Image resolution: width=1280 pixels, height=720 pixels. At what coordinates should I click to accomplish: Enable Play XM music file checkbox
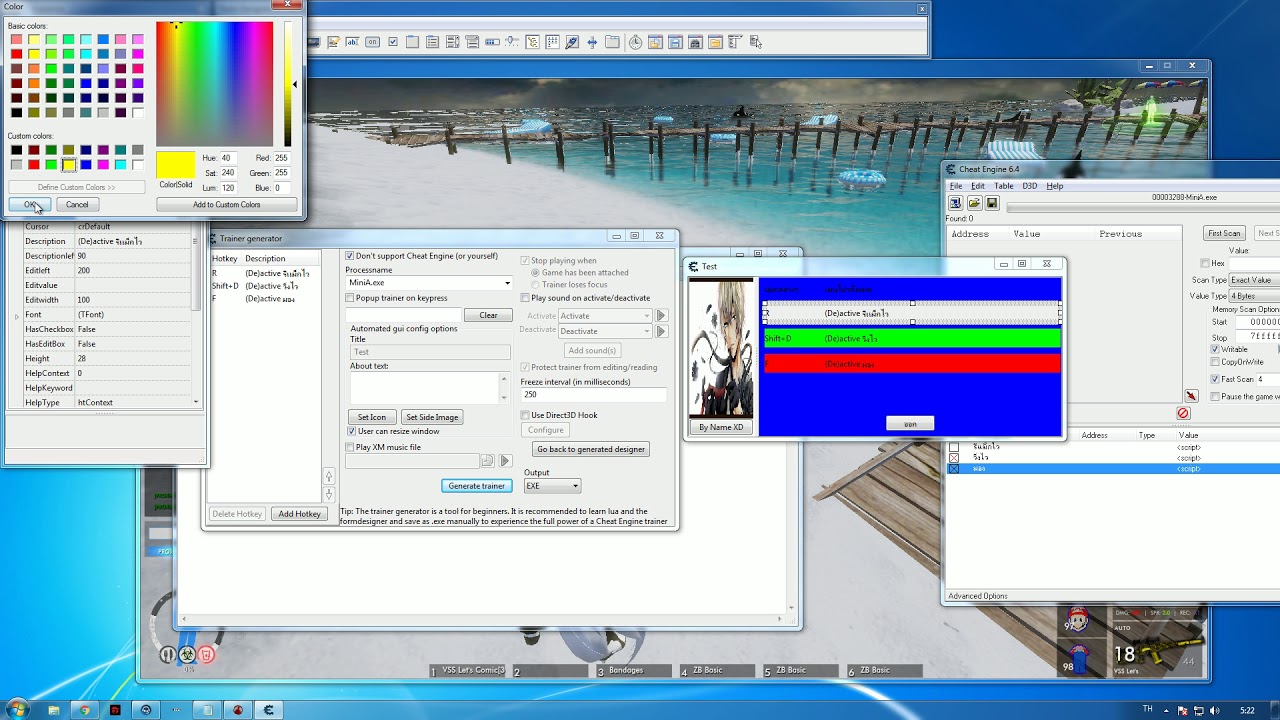[x=350, y=447]
